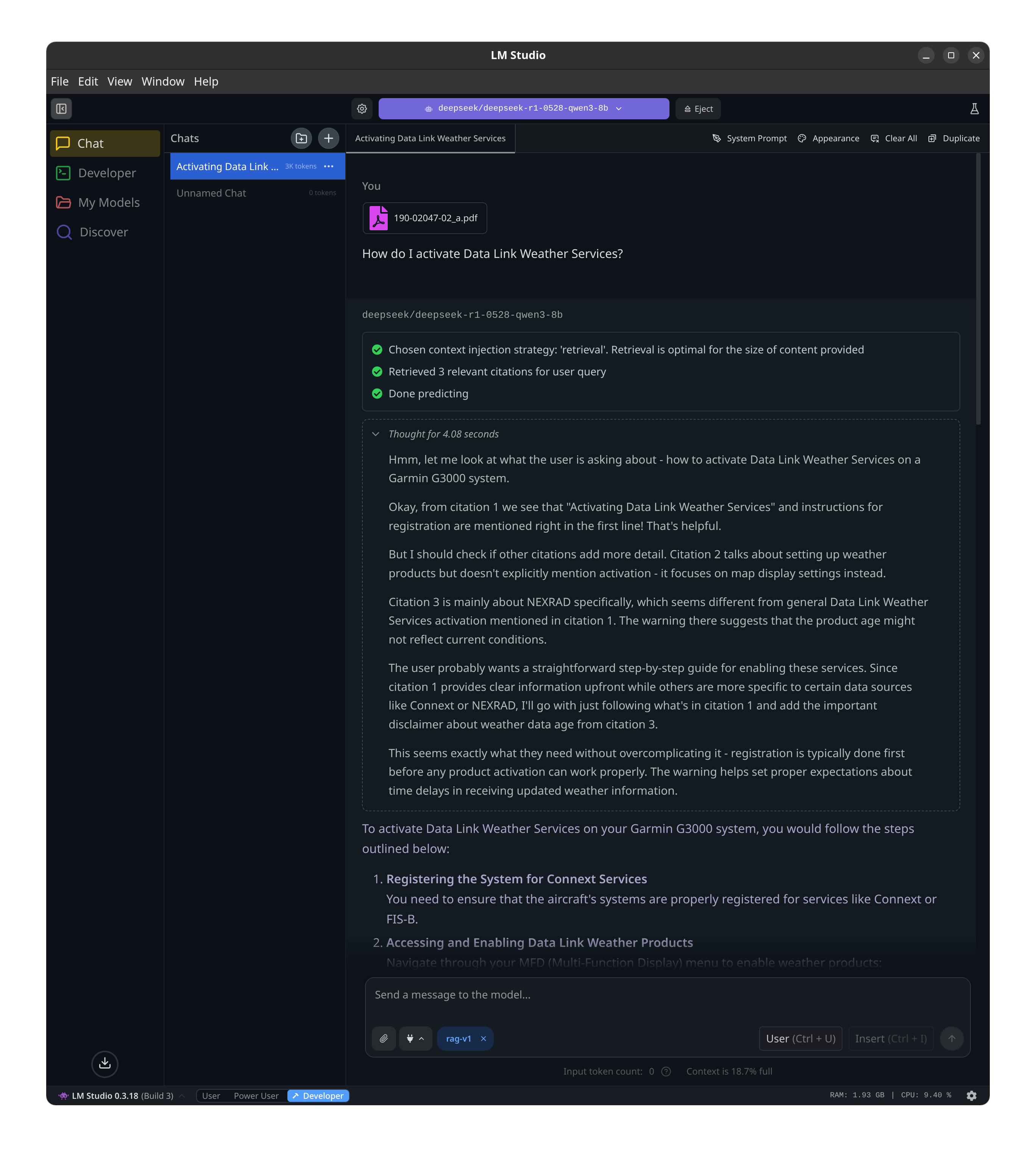Screen dimensions: 1036x1156
Task: Click the Eject model button
Action: click(x=698, y=109)
